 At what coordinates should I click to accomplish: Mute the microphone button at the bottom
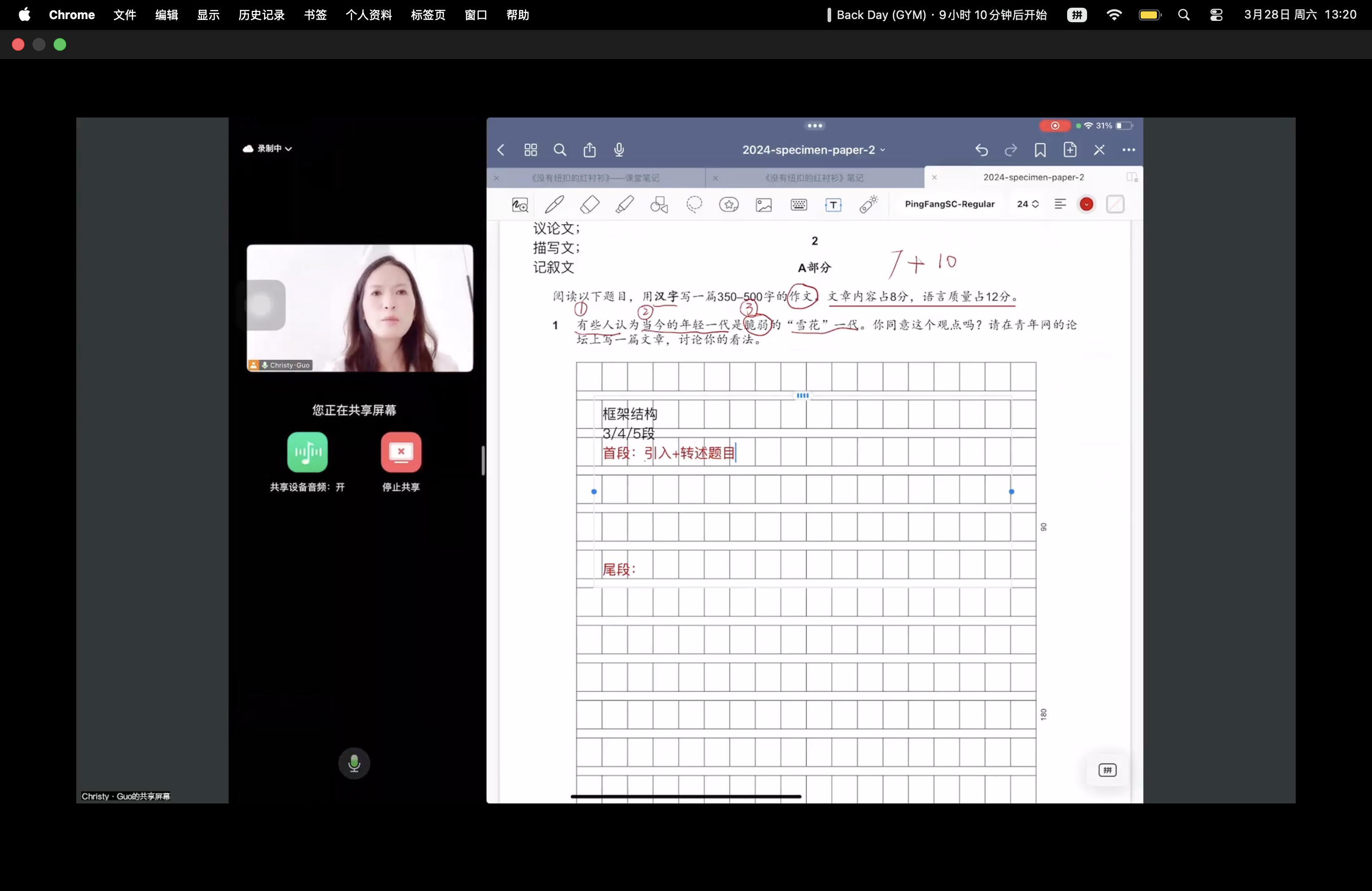tap(354, 764)
